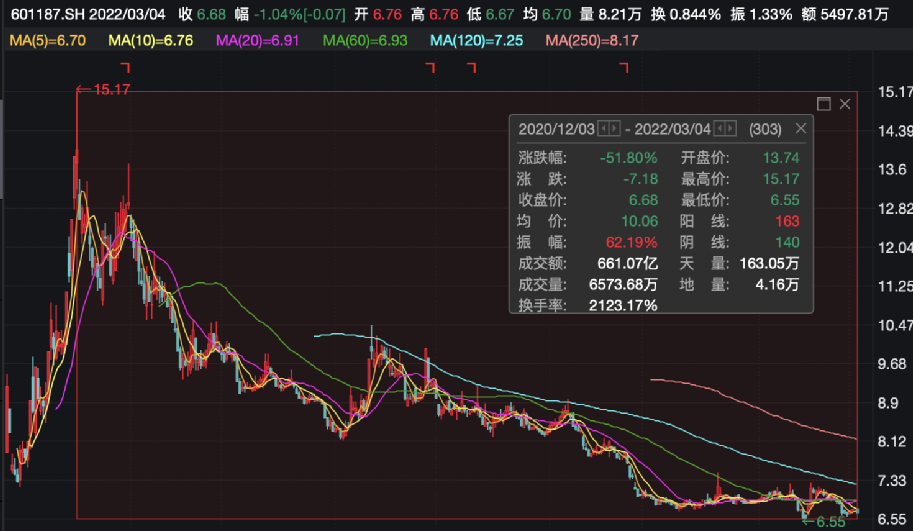Click the green MA(60)=6.93 label
The image size is (913, 531).
pos(365,40)
